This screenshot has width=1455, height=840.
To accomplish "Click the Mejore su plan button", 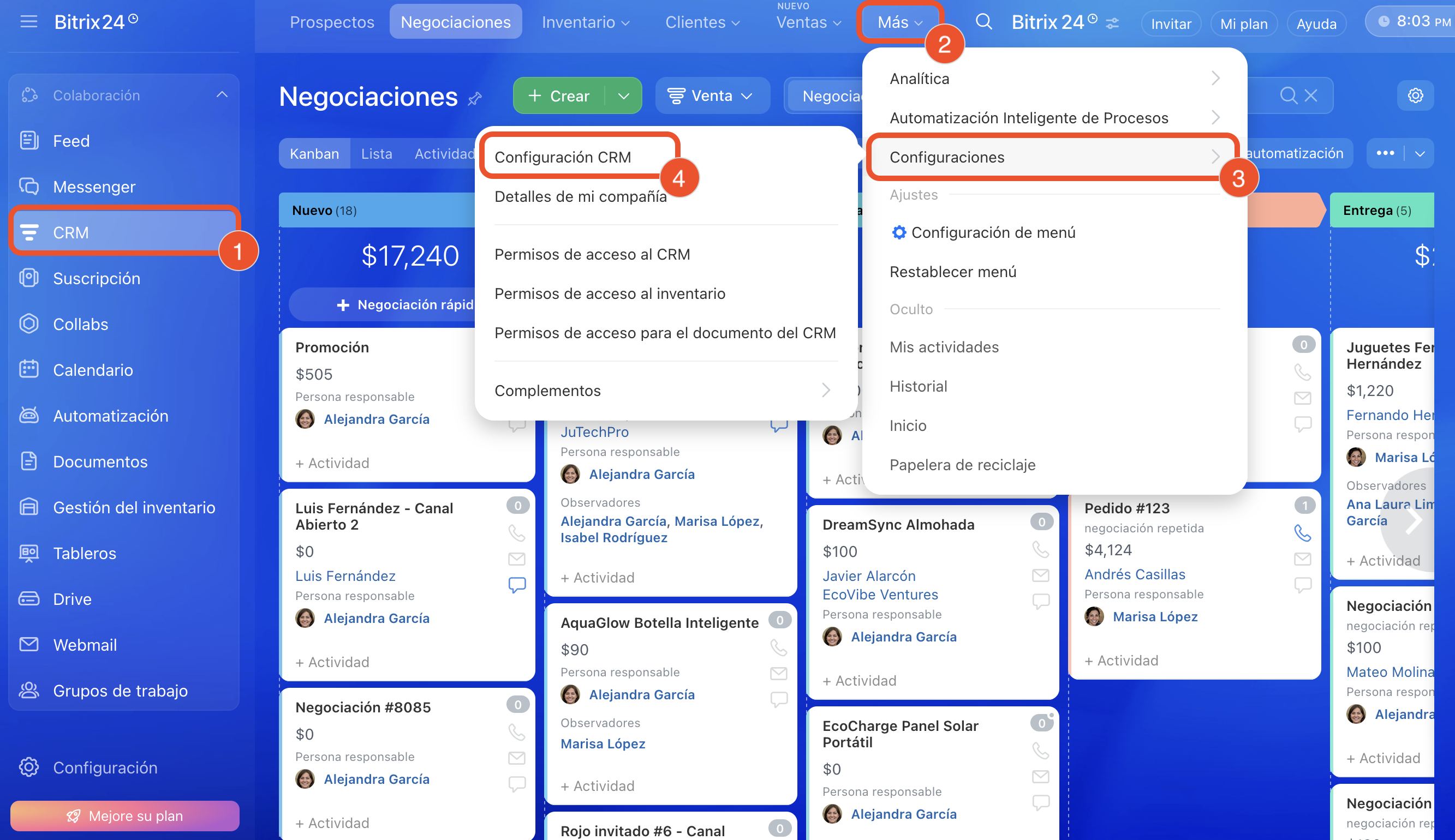I will pyautogui.click(x=124, y=815).
